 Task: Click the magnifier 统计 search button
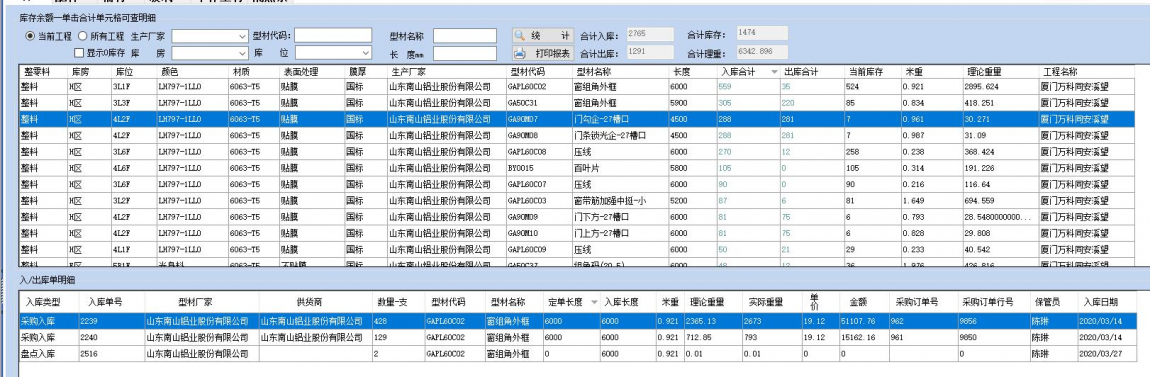542,35
